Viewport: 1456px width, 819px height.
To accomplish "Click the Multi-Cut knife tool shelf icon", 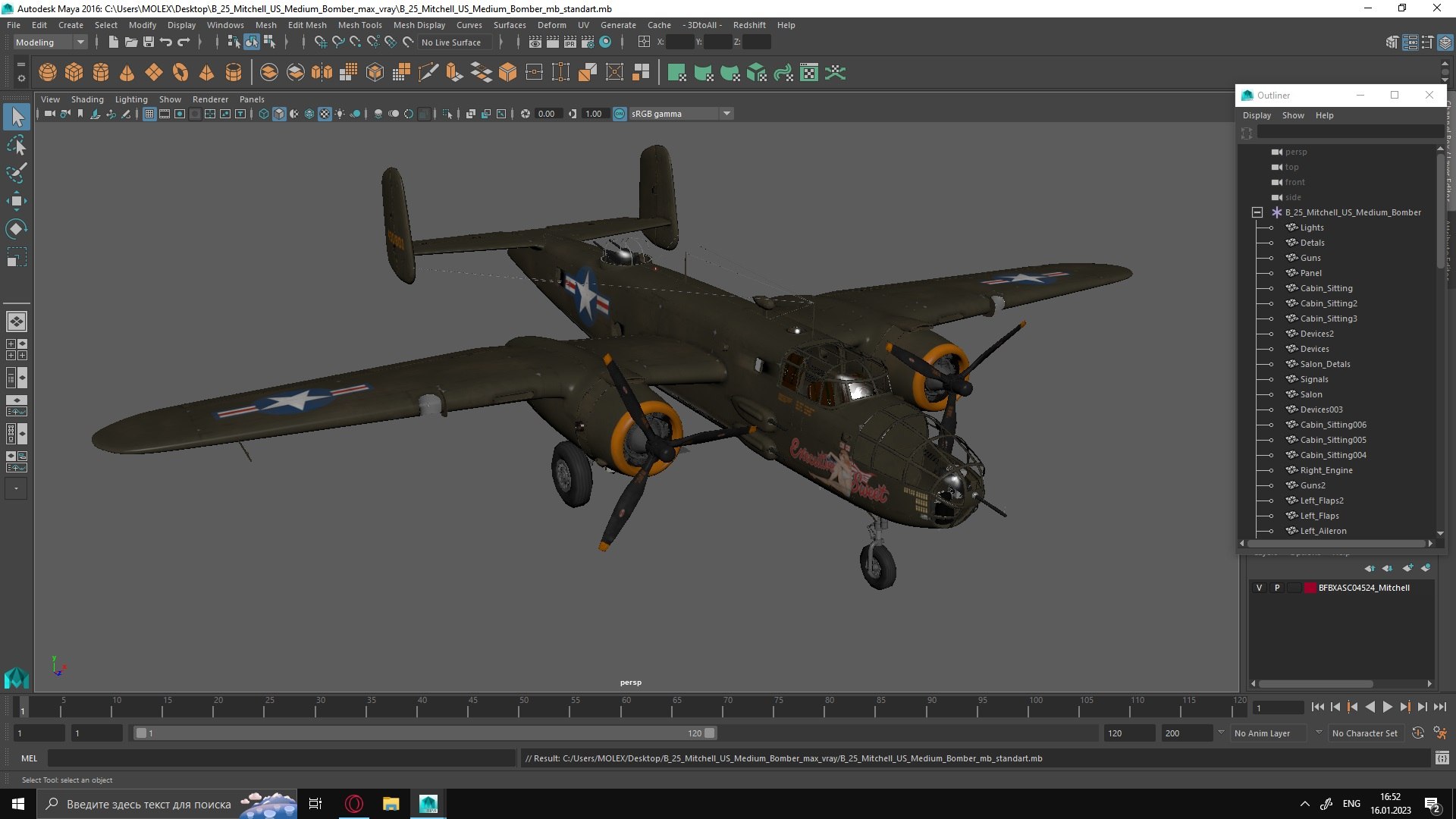I will 428,73.
